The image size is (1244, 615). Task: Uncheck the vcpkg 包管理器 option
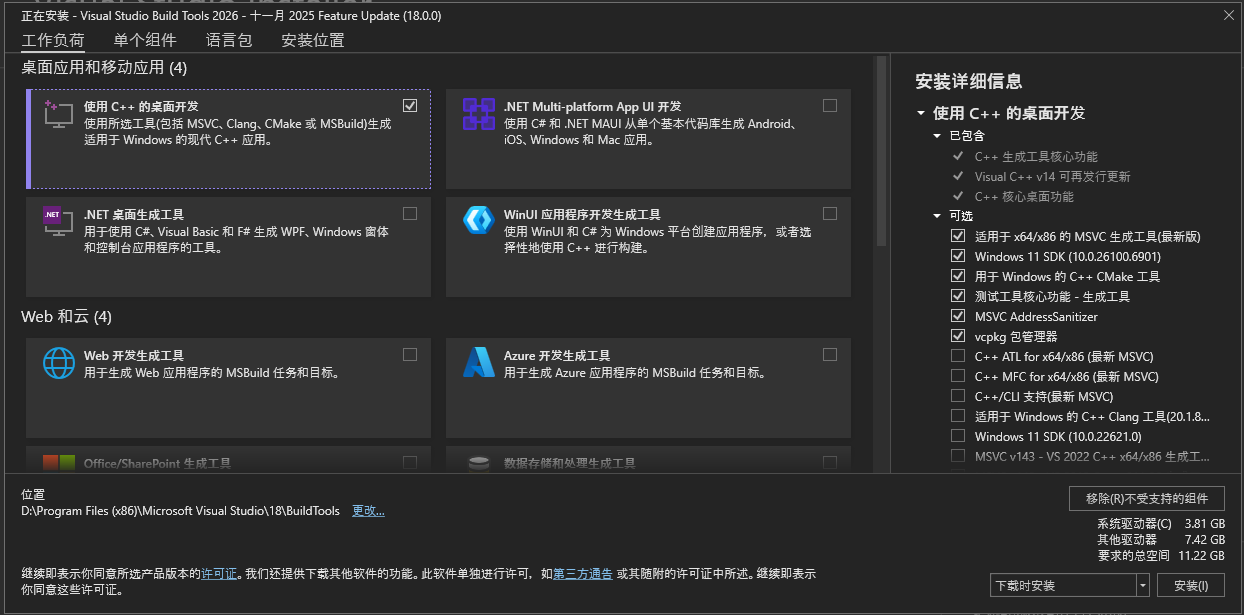click(958, 336)
